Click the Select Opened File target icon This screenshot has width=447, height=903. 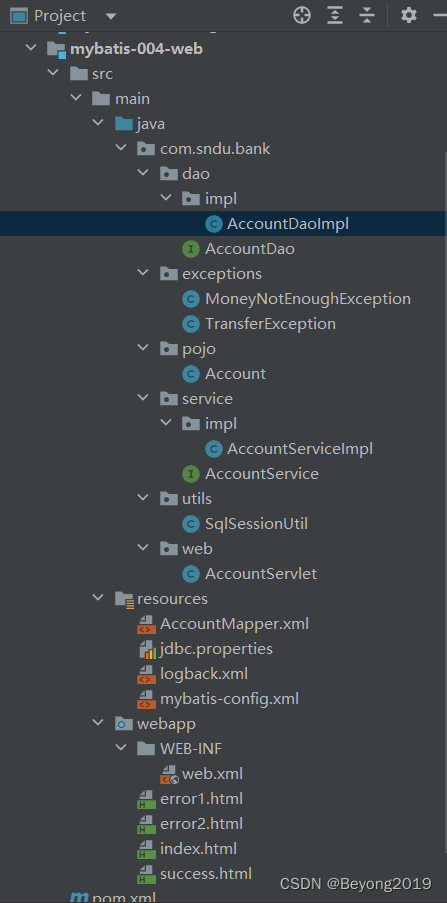(x=302, y=16)
